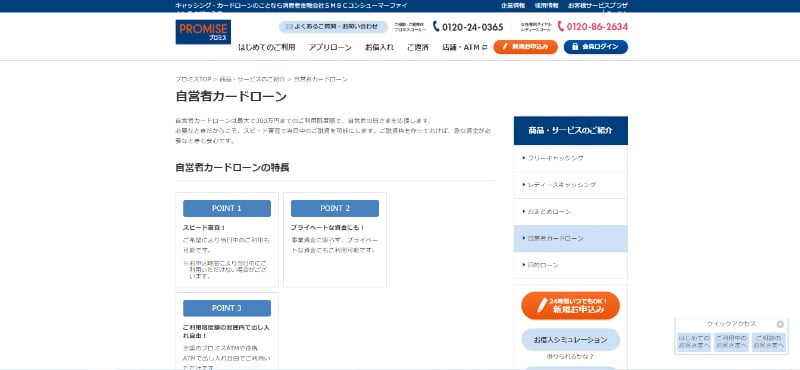The height and width of the screenshot is (370, 800).
Task: Click the POINT 2 label
Action: [335, 208]
